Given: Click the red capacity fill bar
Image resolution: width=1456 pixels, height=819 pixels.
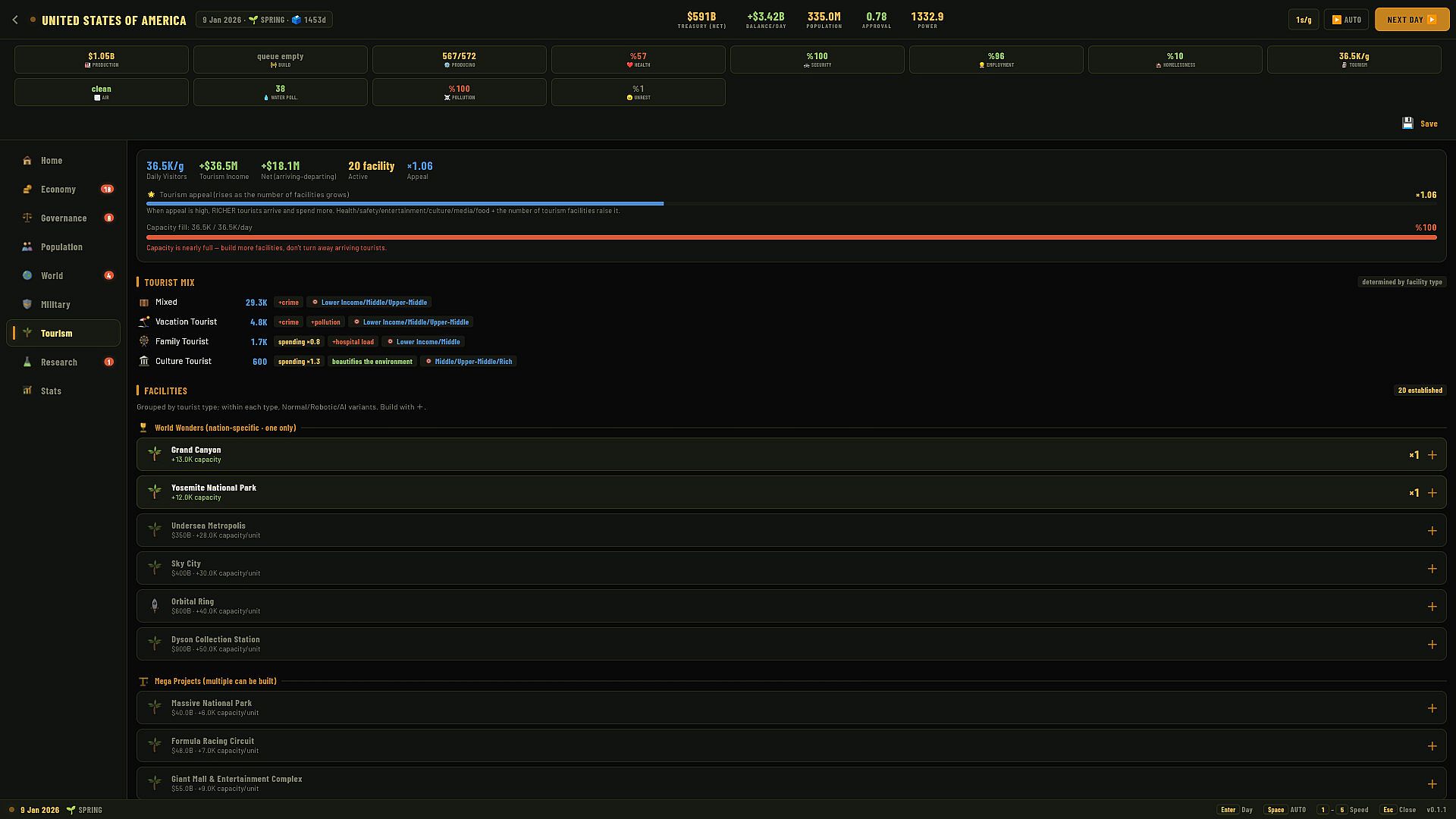Looking at the screenshot, I should coord(792,237).
